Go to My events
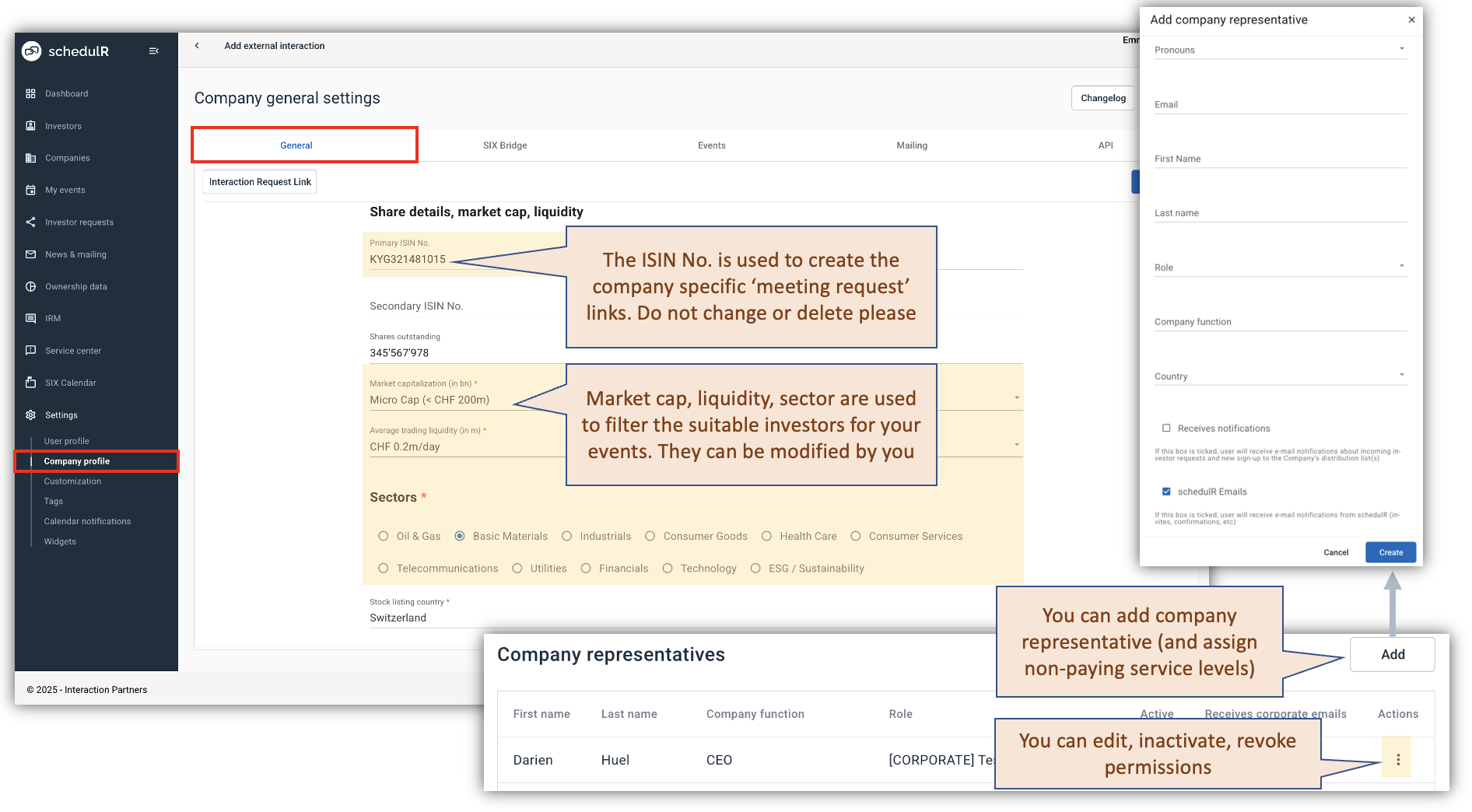The width and height of the screenshot is (1472, 812). pos(65,190)
